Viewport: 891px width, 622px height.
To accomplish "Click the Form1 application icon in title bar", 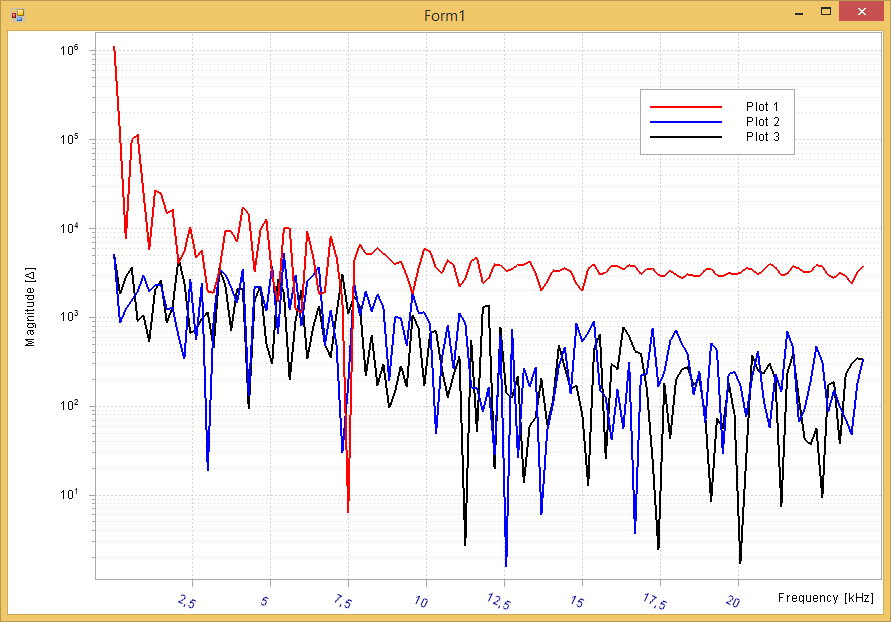I will pos(17,14).
